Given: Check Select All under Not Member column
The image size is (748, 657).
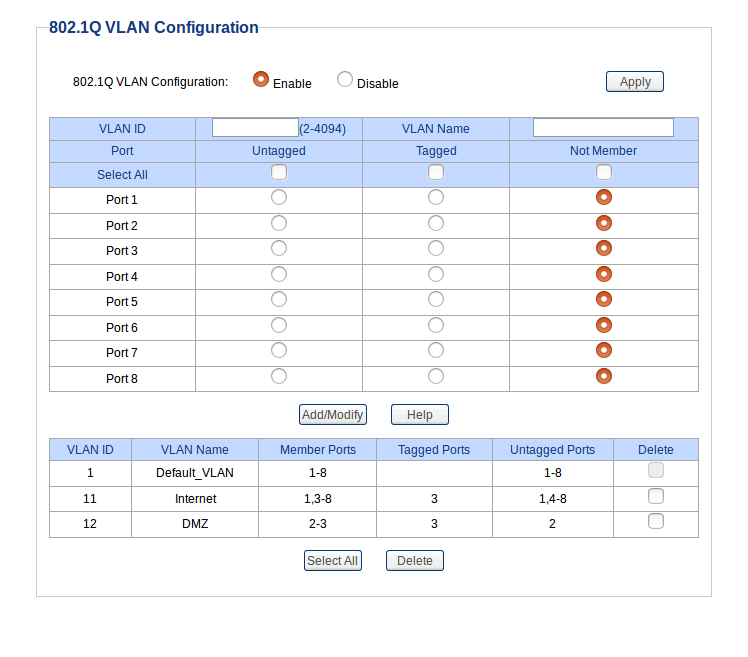Looking at the screenshot, I should pyautogui.click(x=603, y=172).
